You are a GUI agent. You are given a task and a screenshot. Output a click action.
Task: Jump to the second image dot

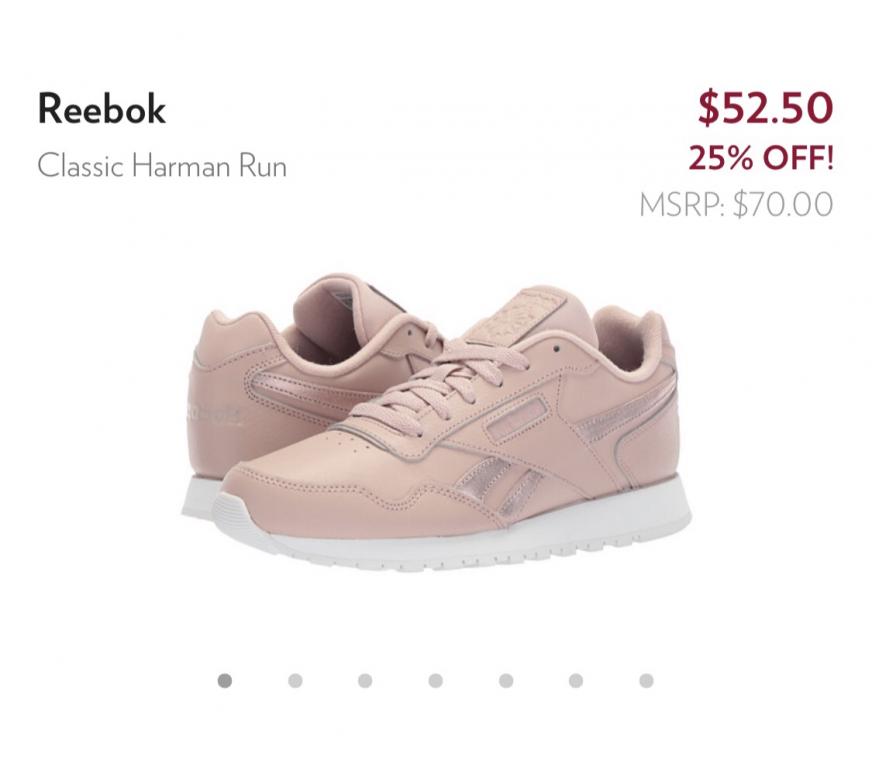click(x=295, y=681)
